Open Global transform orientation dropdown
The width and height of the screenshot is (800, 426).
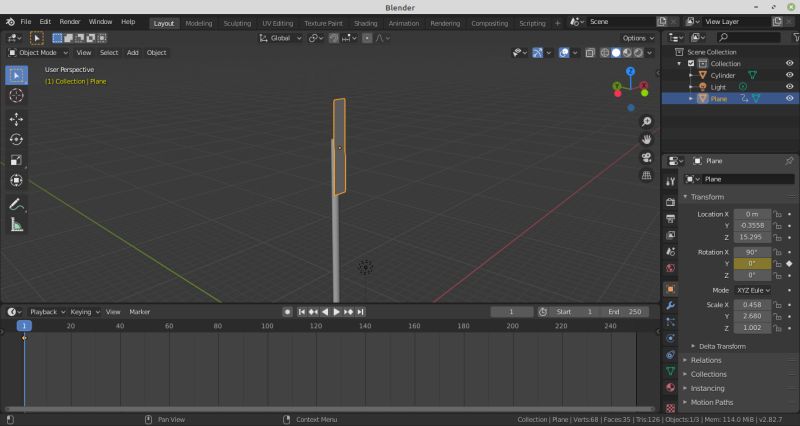(281, 38)
